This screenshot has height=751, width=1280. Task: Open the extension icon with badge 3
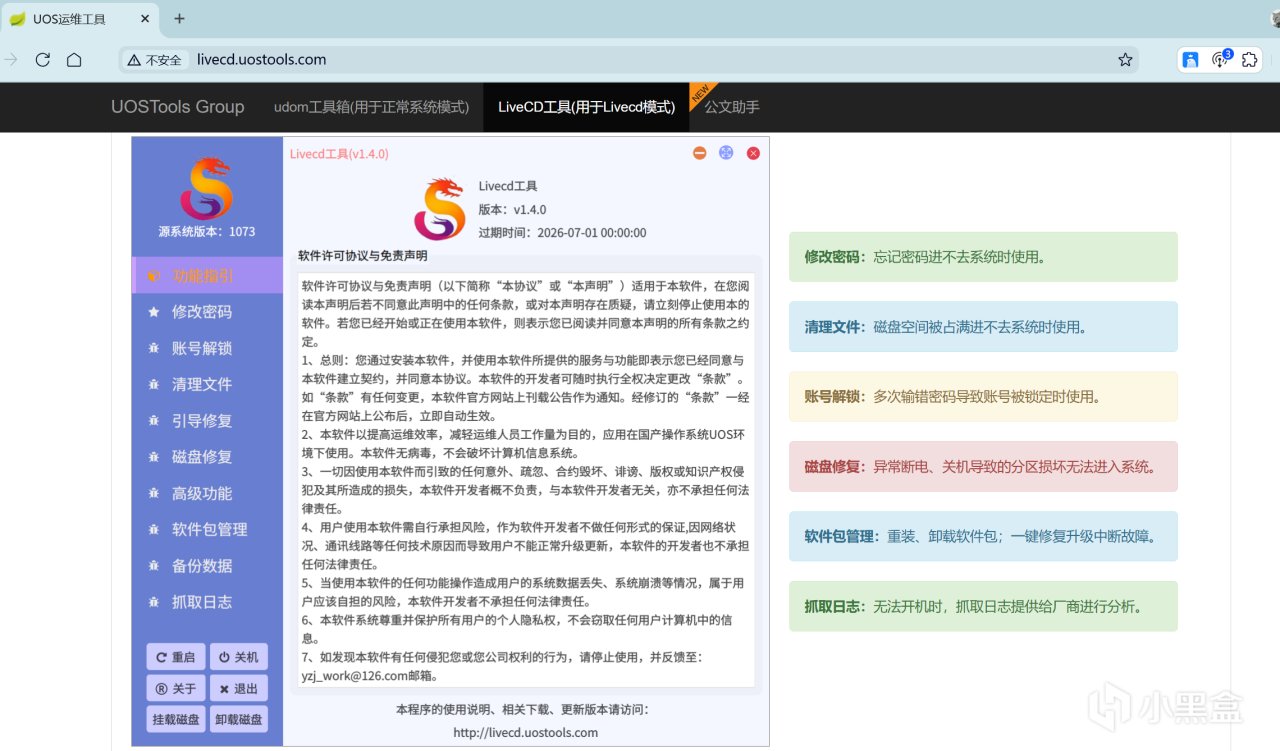click(1221, 59)
